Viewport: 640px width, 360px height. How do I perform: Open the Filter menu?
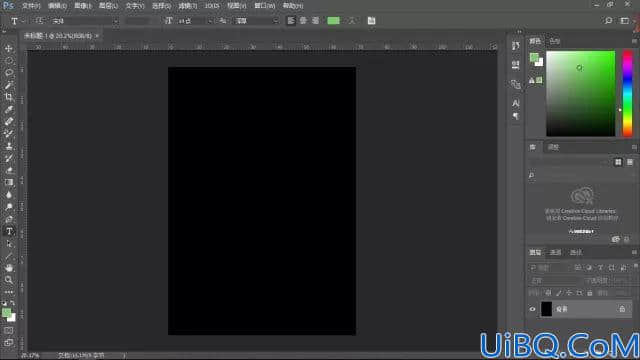(x=187, y=6)
